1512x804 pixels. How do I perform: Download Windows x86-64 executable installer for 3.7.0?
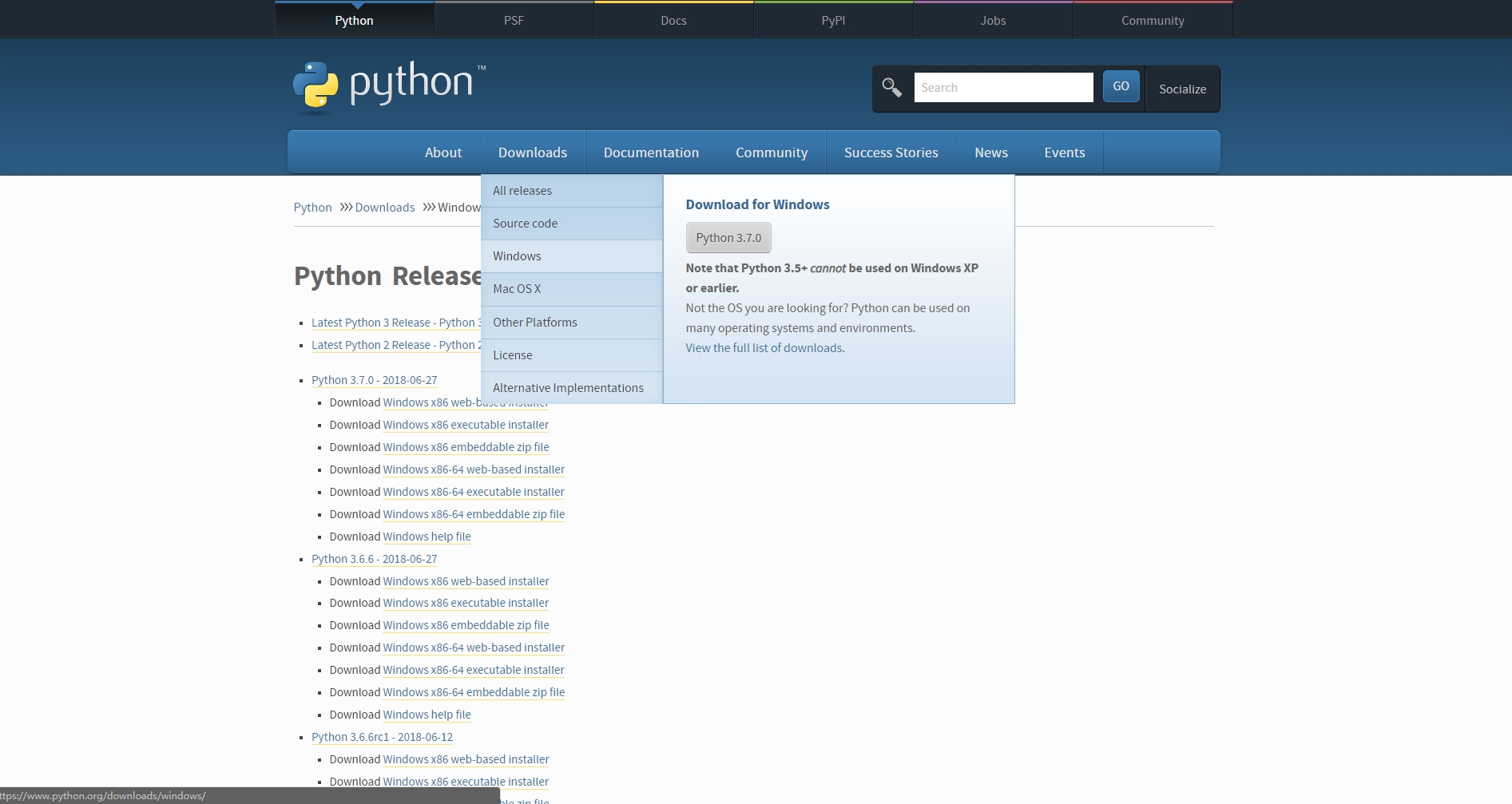coord(473,492)
